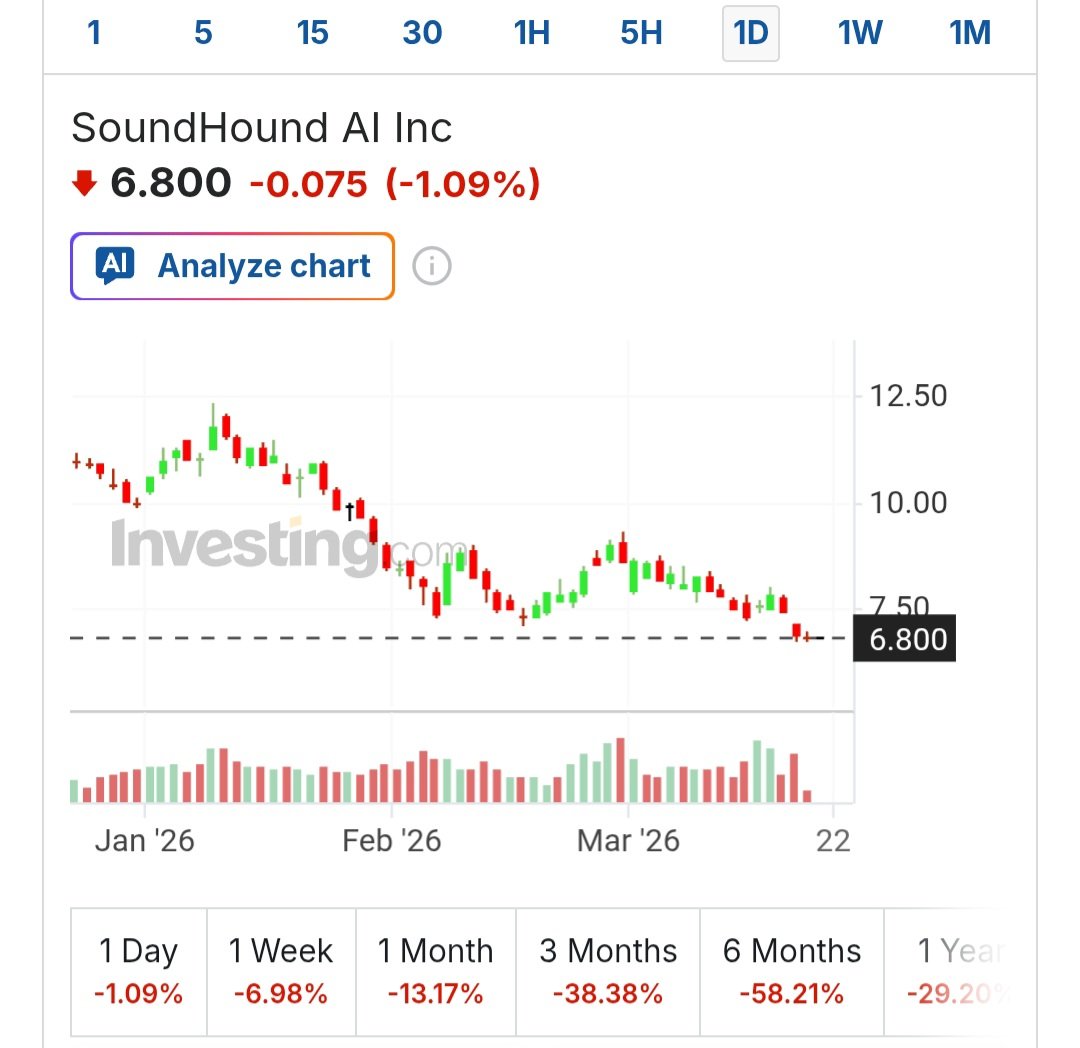This screenshot has width=1080, height=1048.
Task: Open the info tooltip beside Analyze chart
Action: [430, 266]
